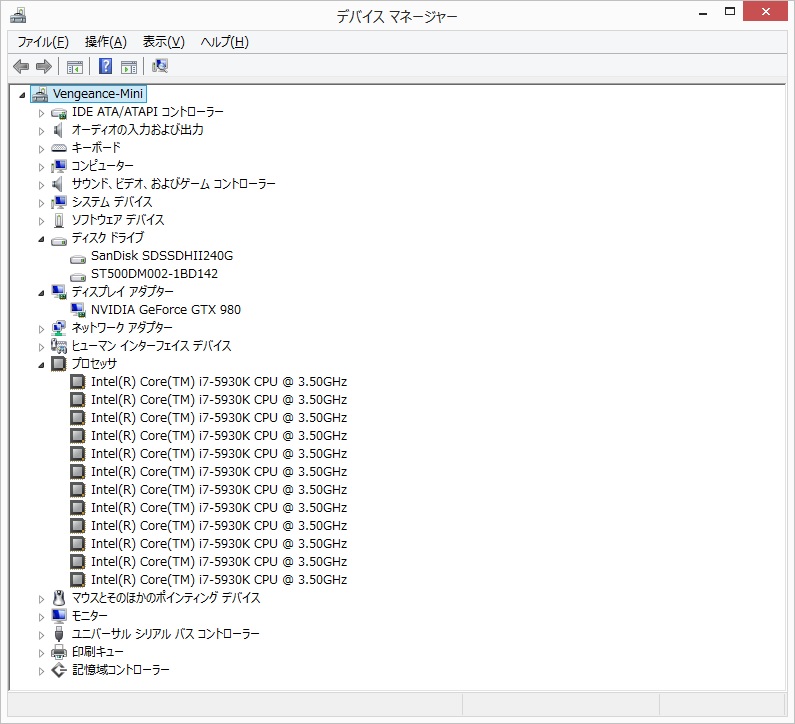This screenshot has height=724, width=795.
Task: Click the キーボード keyboard icon
Action: 59,148
